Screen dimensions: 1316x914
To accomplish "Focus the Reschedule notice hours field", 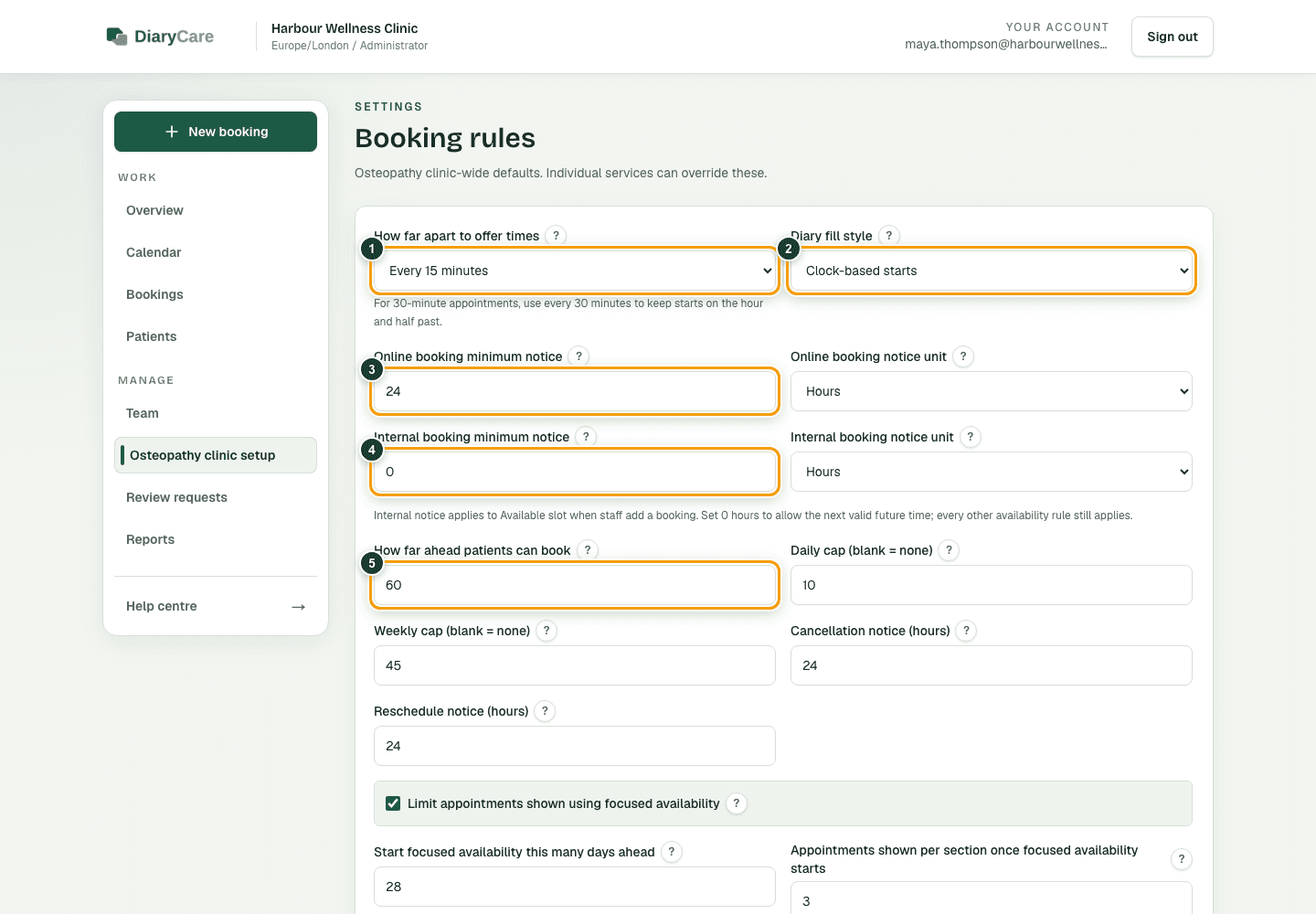I will click(x=575, y=746).
